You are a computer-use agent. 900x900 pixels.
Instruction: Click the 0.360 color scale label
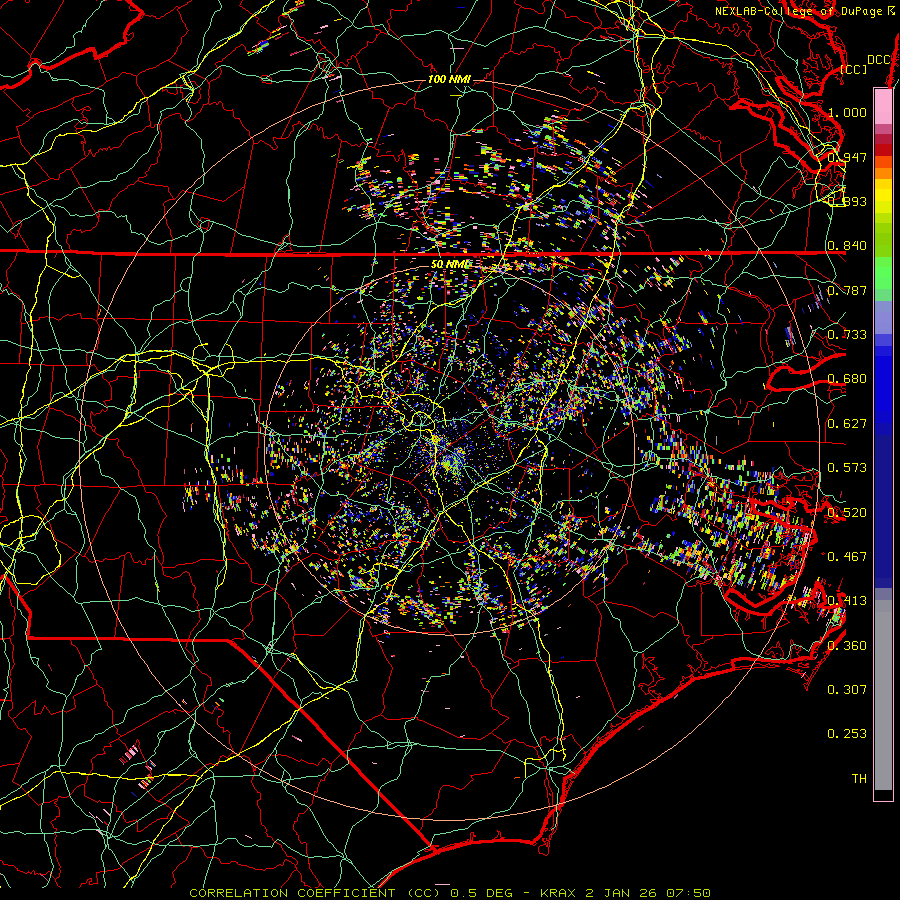[x=847, y=646]
